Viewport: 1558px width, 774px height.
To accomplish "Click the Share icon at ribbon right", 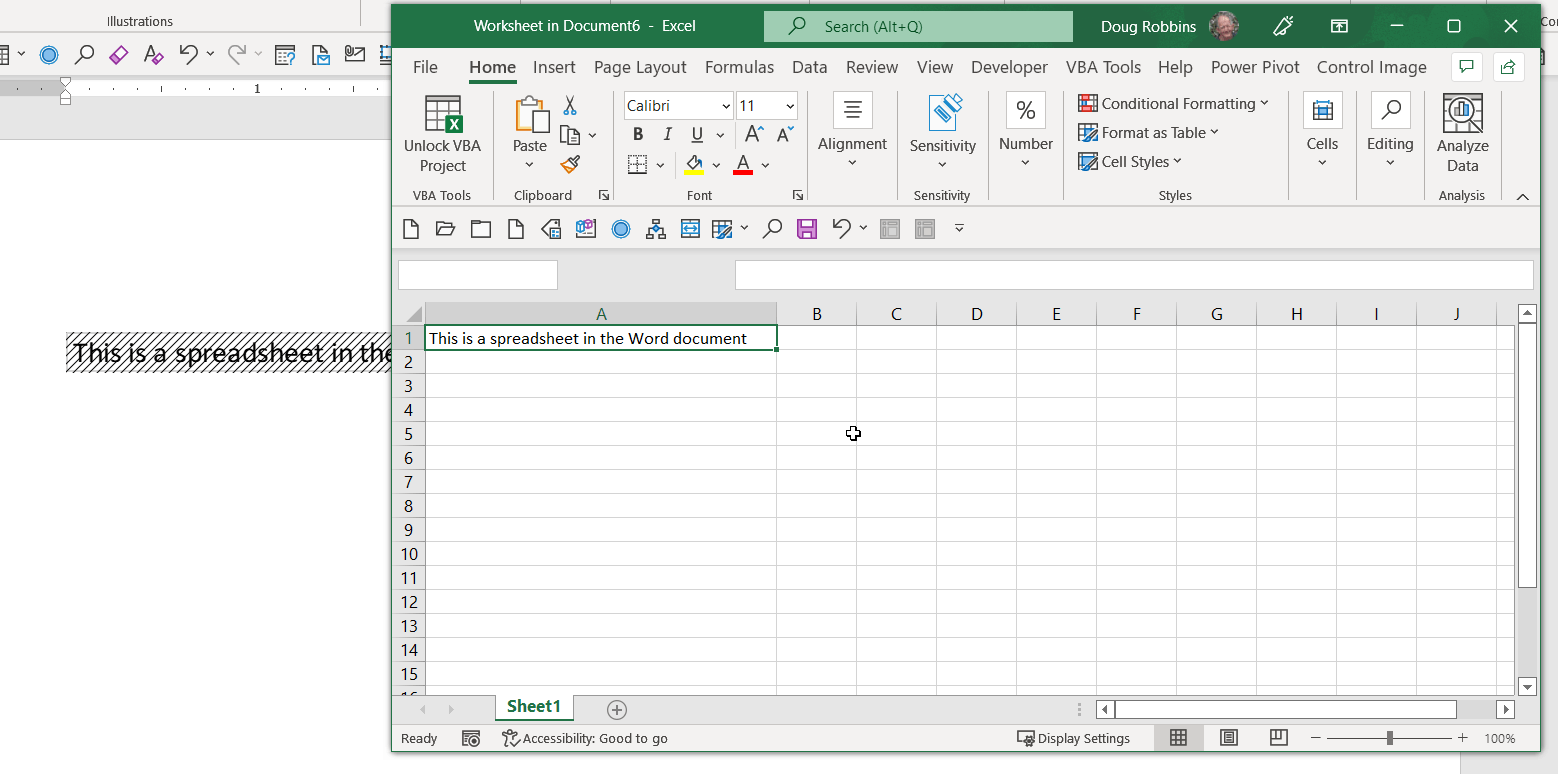I will (x=1507, y=67).
